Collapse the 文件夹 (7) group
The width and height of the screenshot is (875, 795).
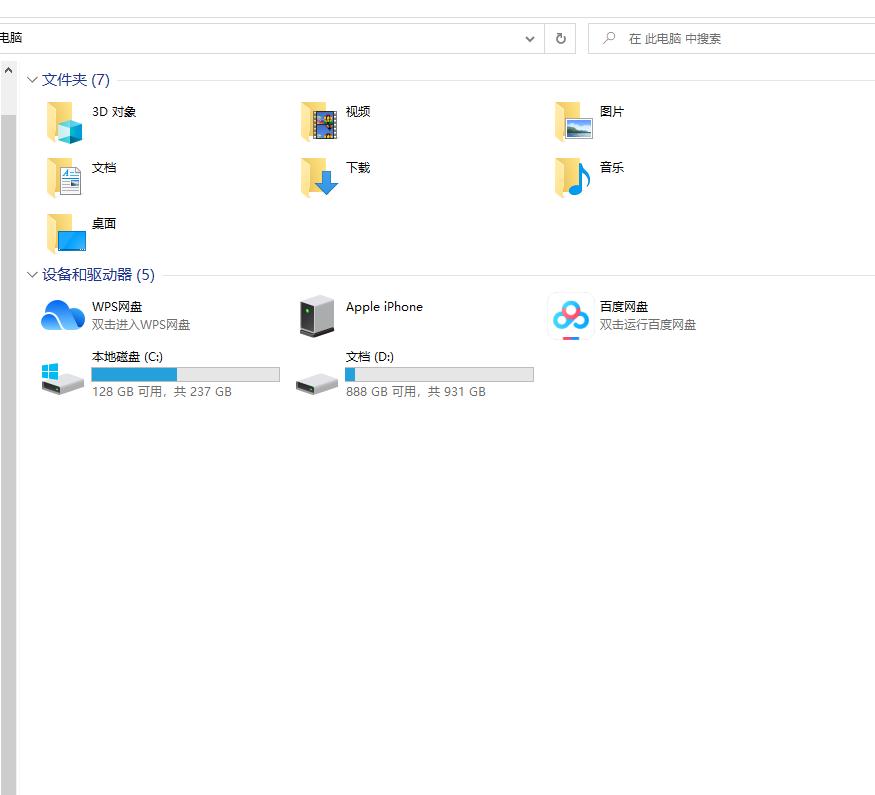coord(32,80)
